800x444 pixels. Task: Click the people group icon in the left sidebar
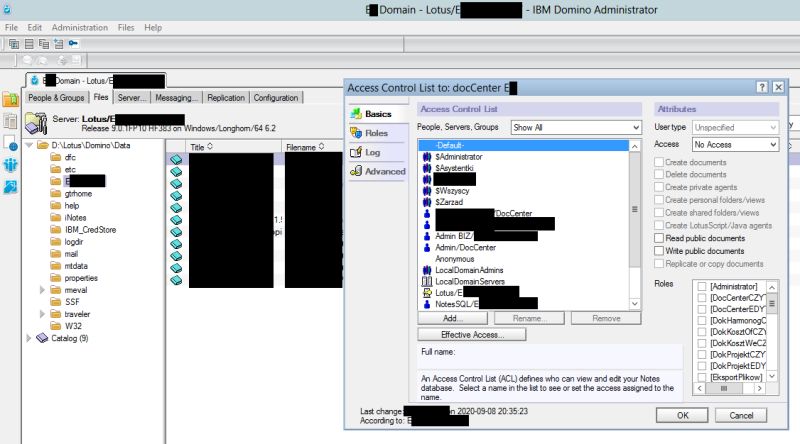(10, 165)
